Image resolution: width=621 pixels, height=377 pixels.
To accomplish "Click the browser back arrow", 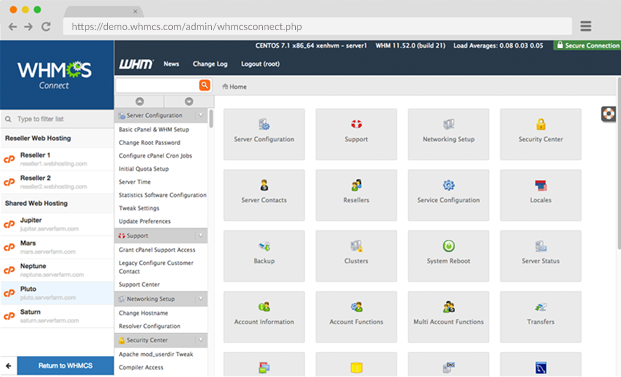I will [13, 27].
